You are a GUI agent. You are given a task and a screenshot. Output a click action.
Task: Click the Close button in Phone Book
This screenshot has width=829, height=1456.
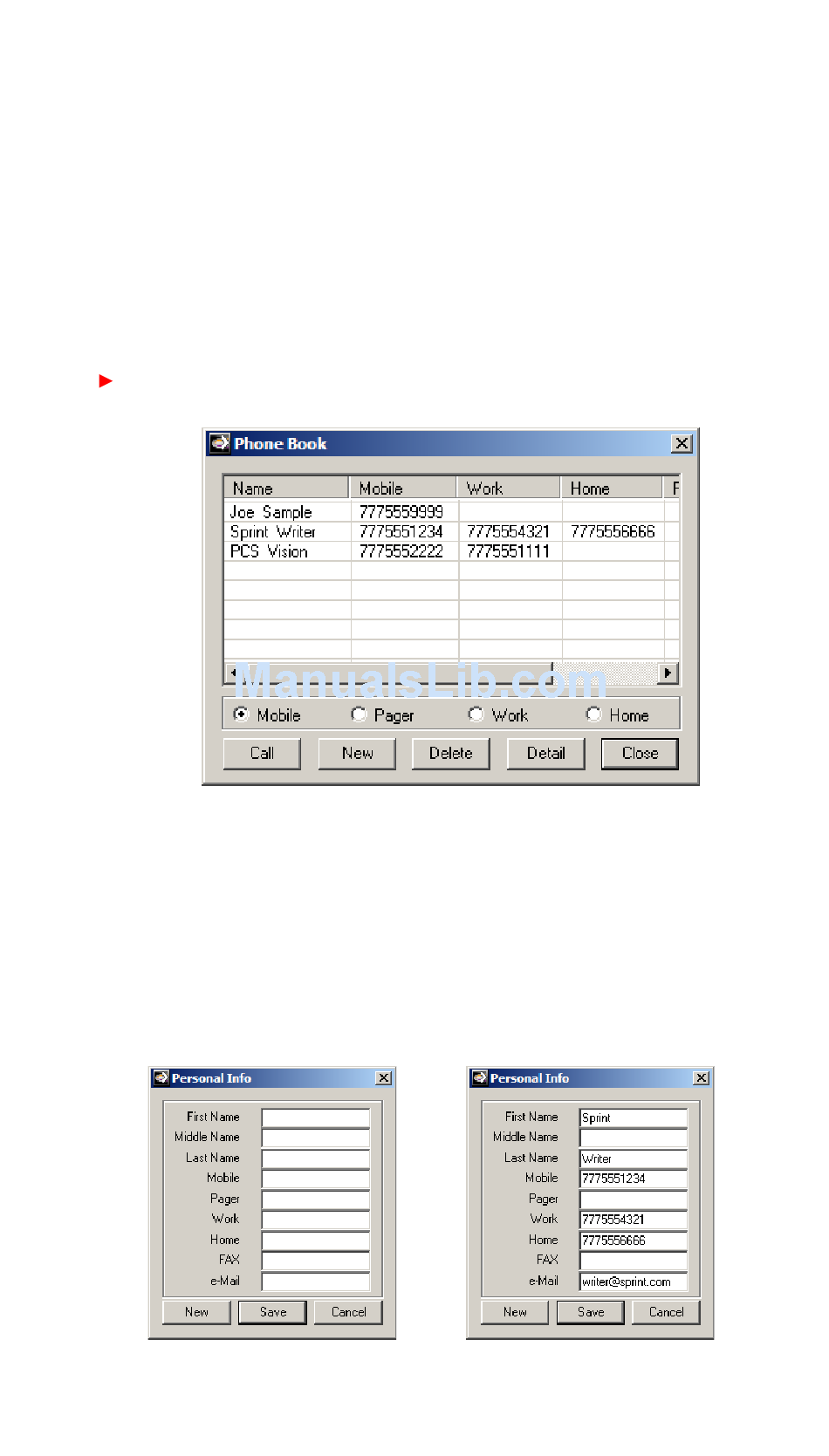tap(640, 754)
